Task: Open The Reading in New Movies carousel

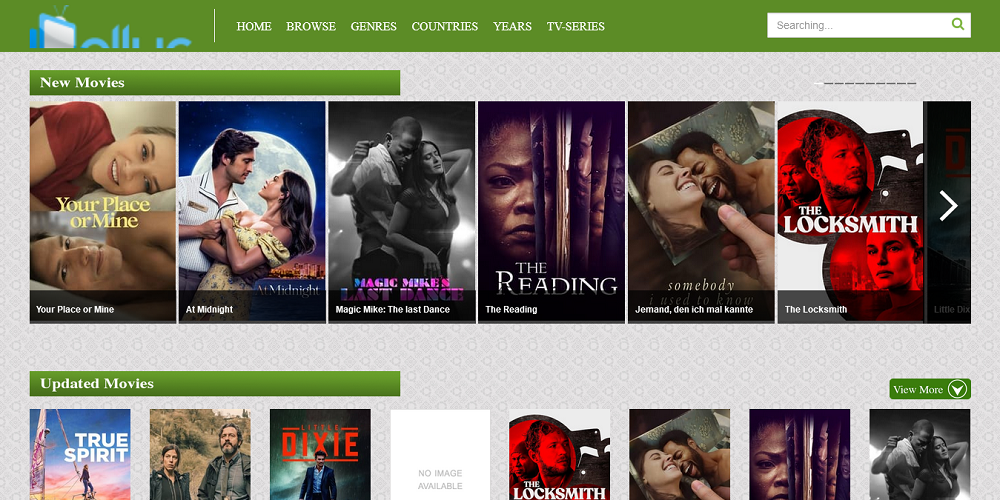Action: coord(552,212)
